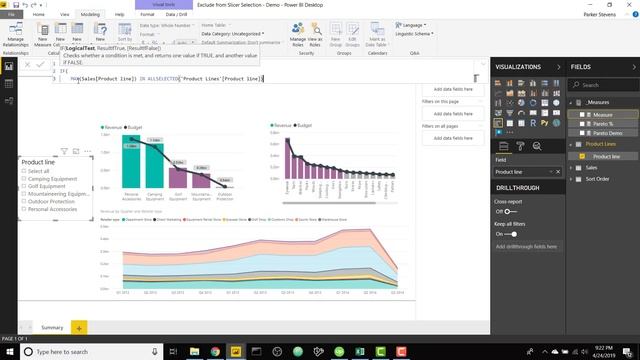Image resolution: width=640 pixels, height=360 pixels.
Task: Tick the Pareto Demo field checkbox
Action: (582, 133)
